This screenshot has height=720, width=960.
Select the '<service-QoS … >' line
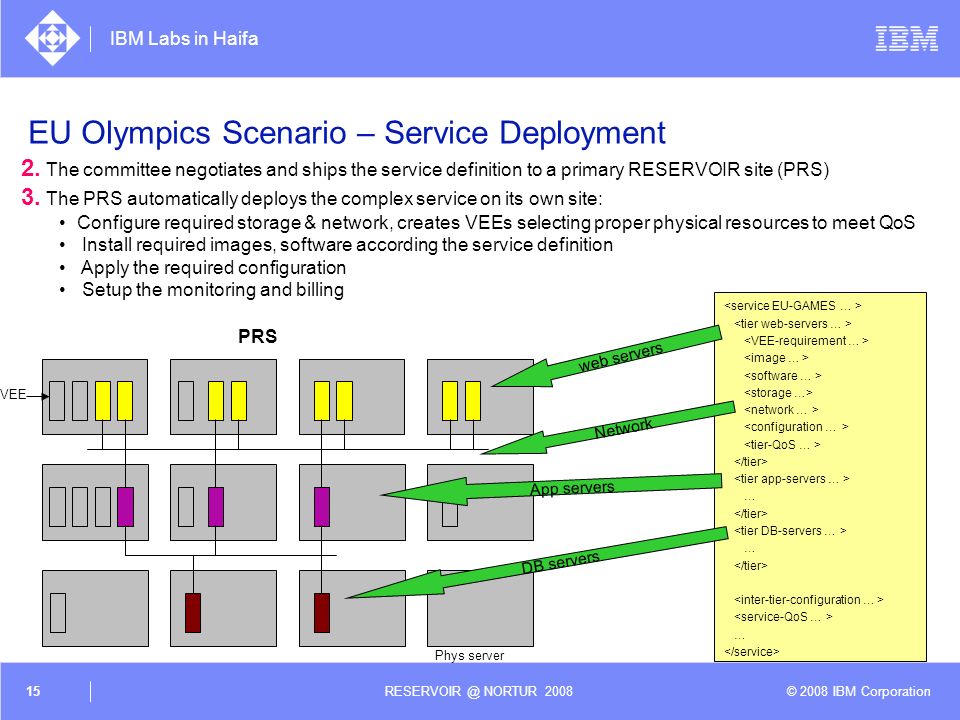click(783, 617)
